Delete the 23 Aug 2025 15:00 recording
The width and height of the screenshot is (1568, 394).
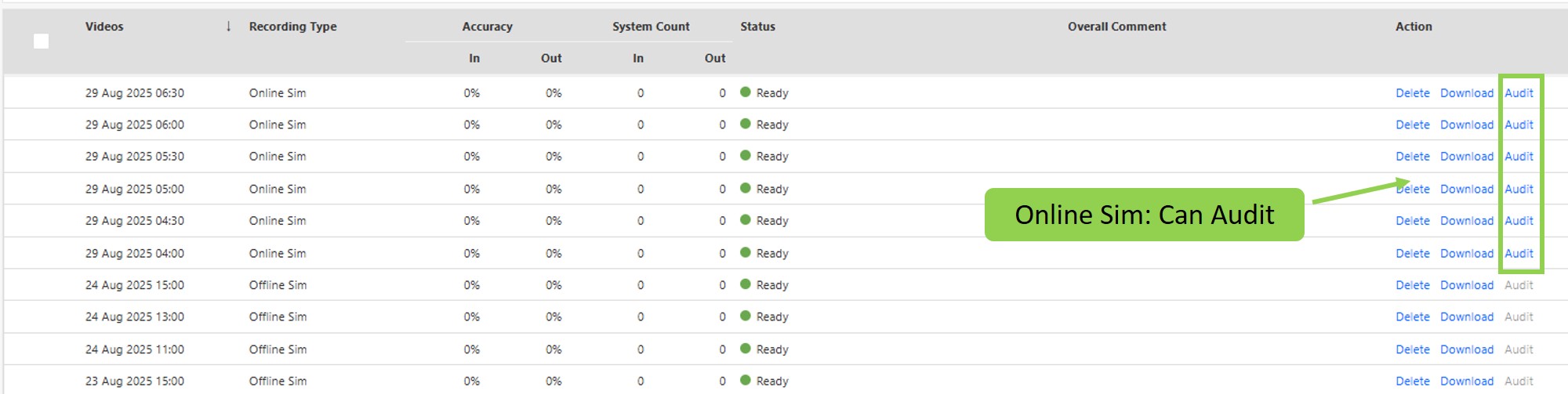coord(1412,381)
